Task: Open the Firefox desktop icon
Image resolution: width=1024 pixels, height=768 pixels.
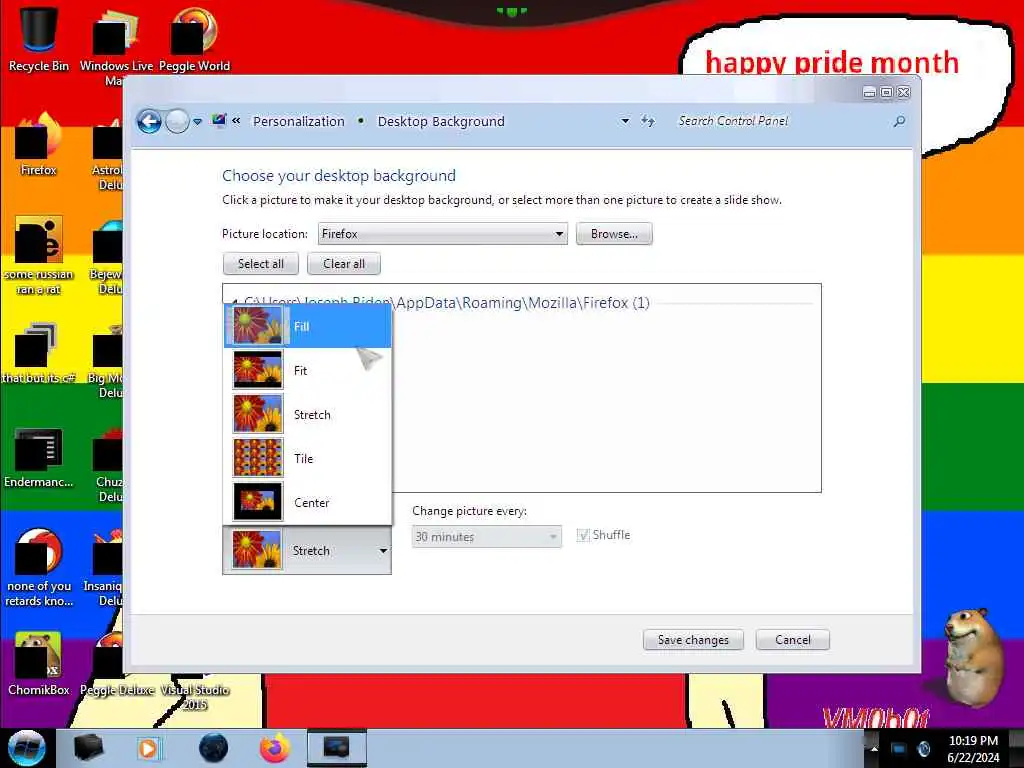Action: tap(39, 145)
